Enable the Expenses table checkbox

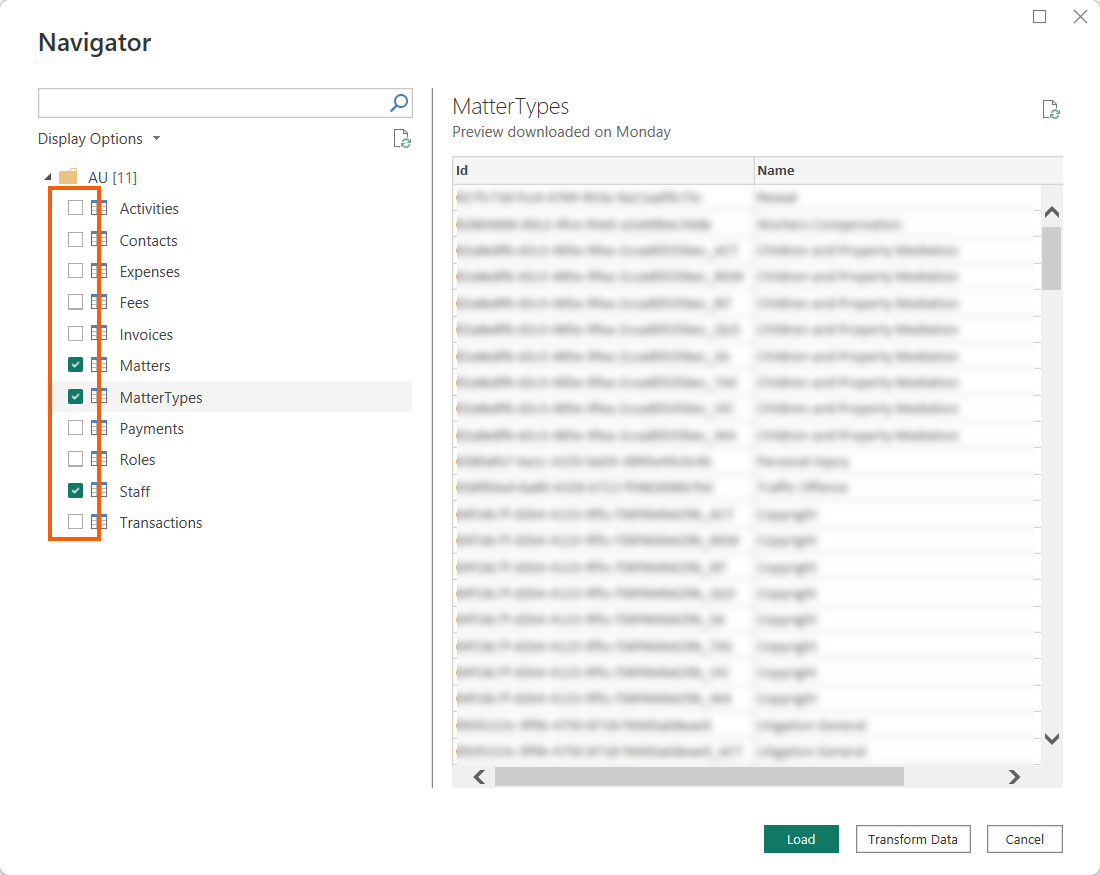tap(75, 271)
